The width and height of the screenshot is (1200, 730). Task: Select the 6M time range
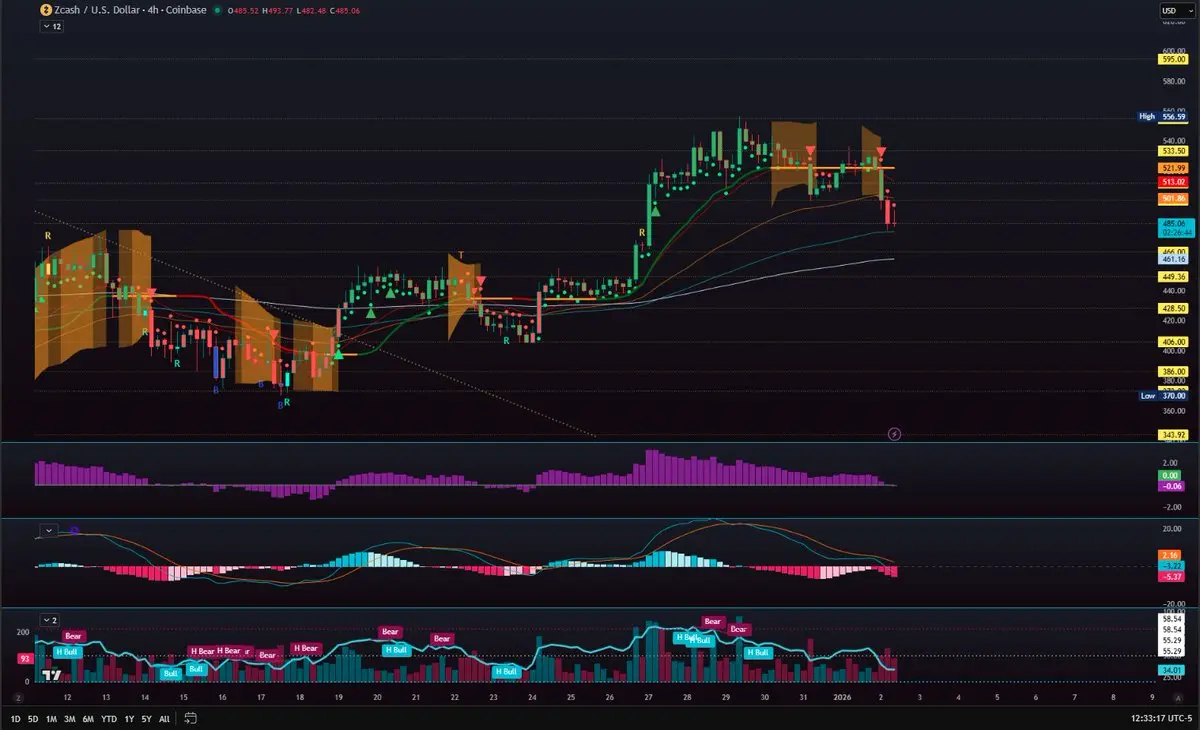click(88, 718)
